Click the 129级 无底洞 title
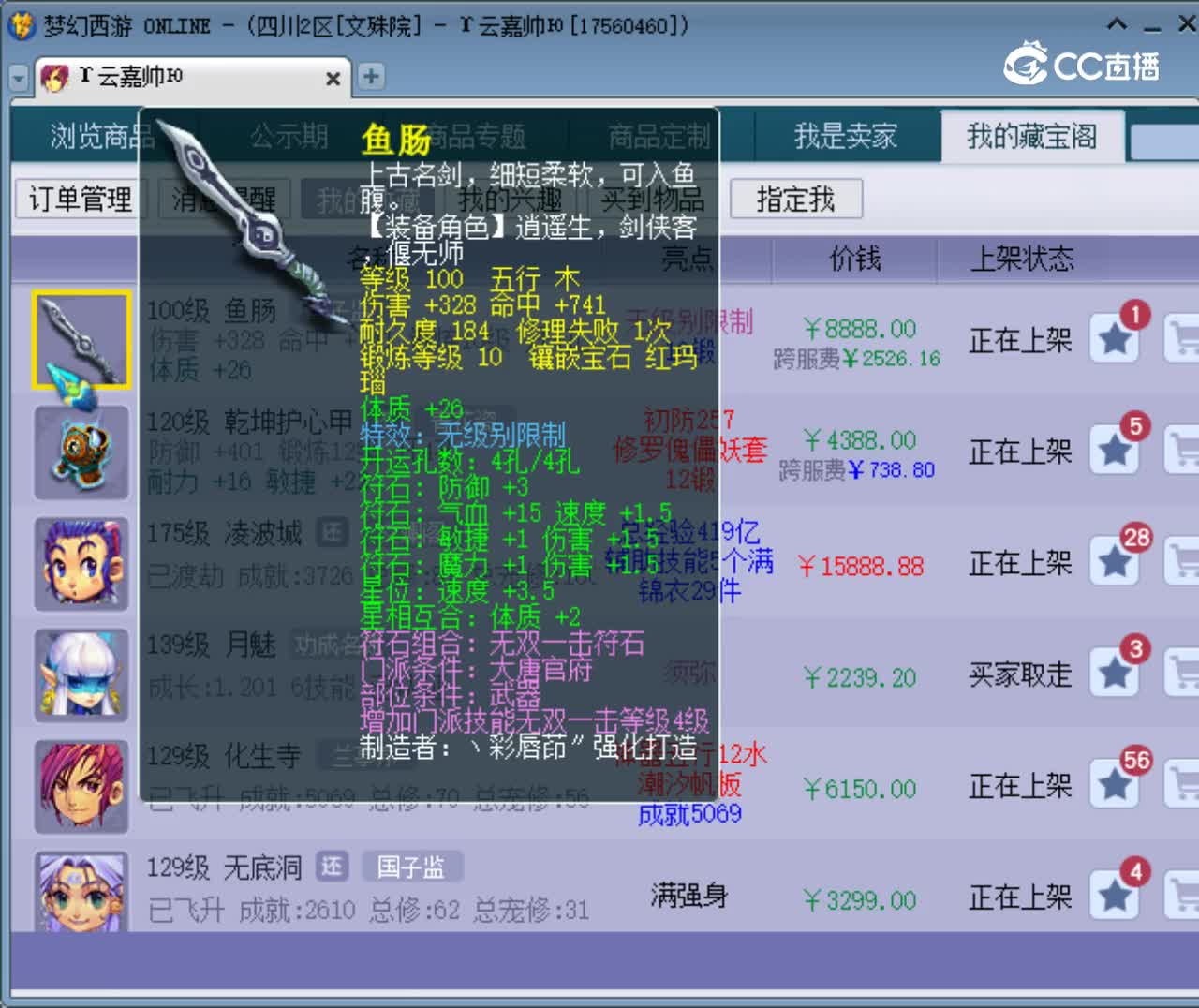Viewport: 1199px width, 1008px height. [x=225, y=868]
